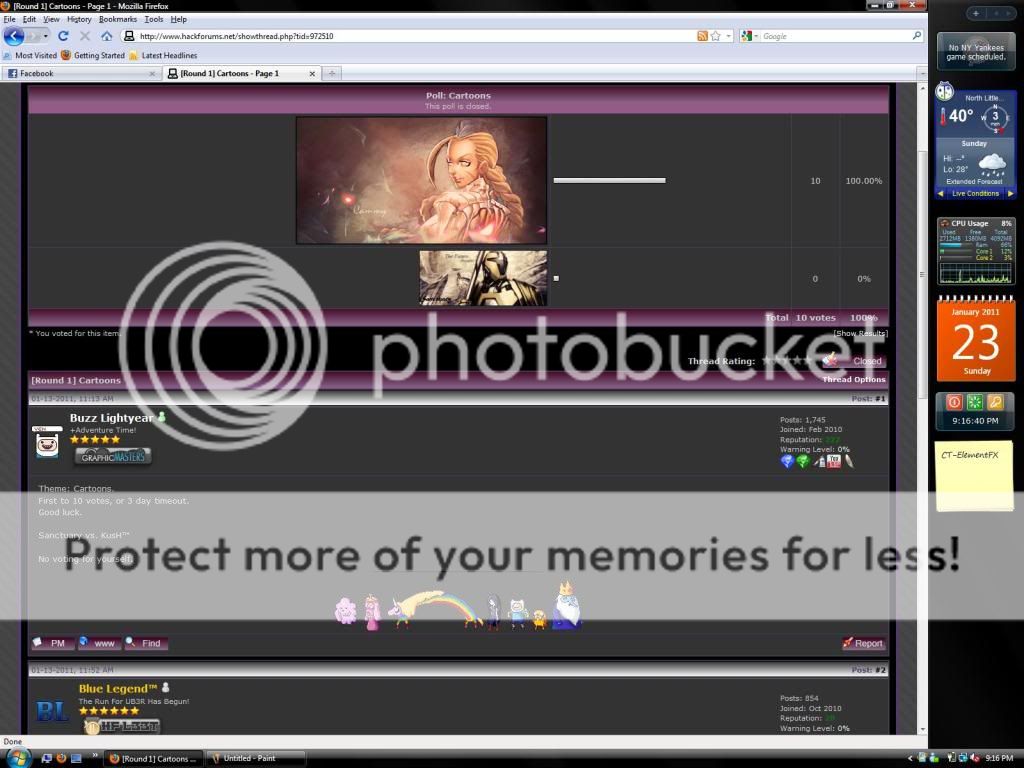
Task: Click the stop loading X icon
Action: click(x=85, y=36)
